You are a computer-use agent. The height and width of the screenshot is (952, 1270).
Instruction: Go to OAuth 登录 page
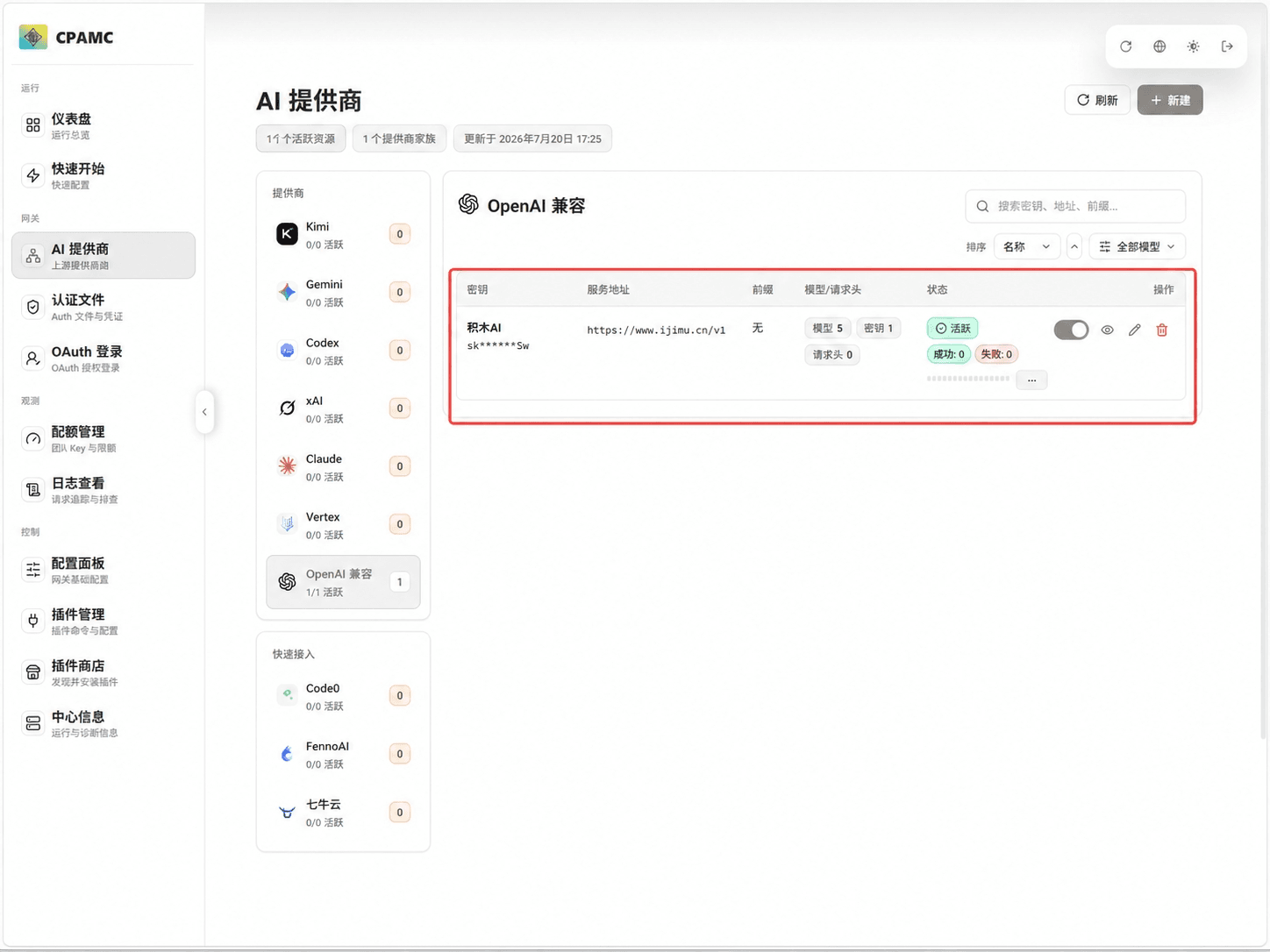[103, 359]
